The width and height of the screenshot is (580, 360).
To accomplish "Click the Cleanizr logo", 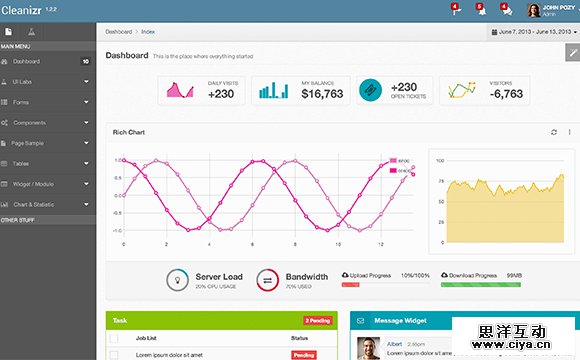I will (21, 10).
